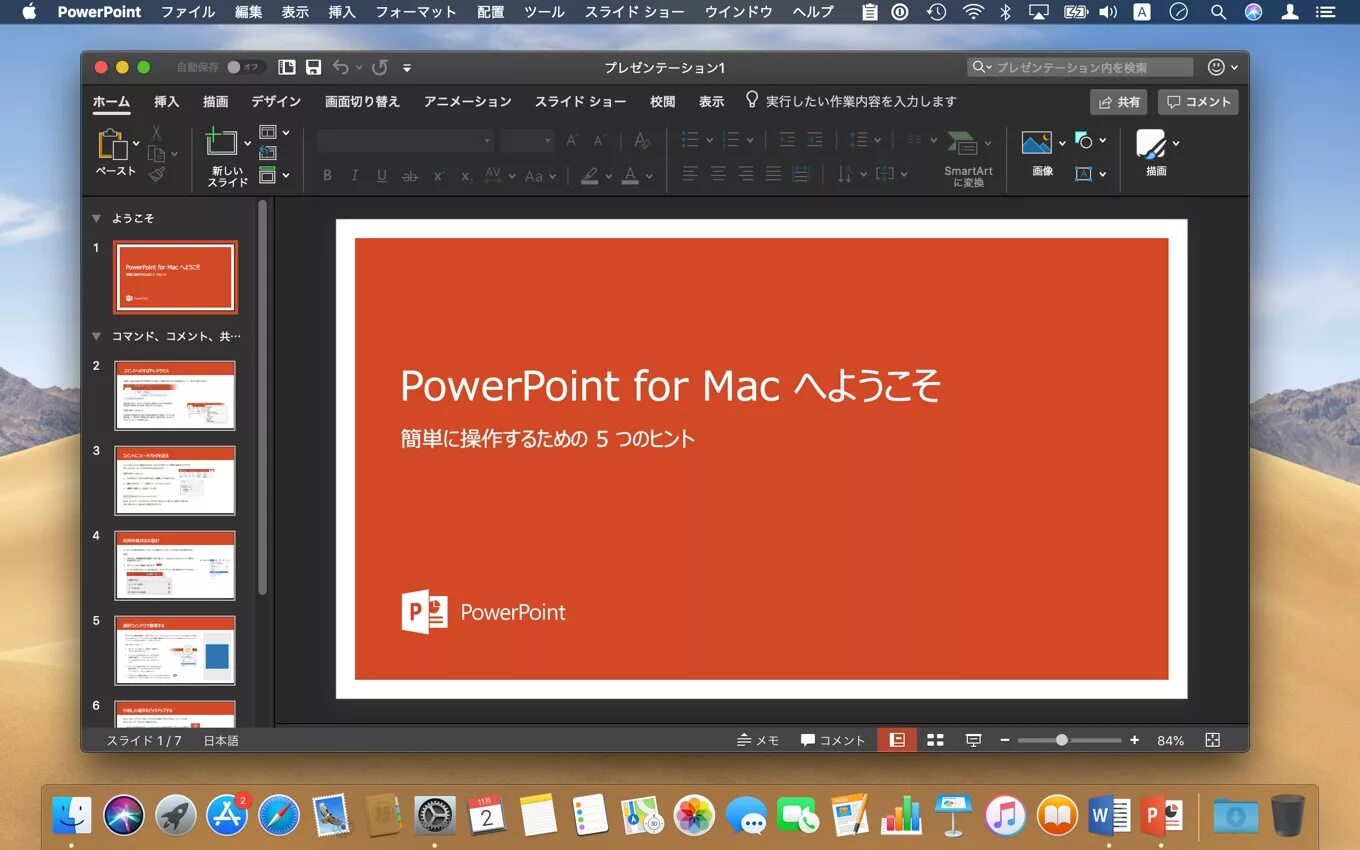Click the New Slide icon
The width and height of the screenshot is (1360, 850).
(222, 142)
